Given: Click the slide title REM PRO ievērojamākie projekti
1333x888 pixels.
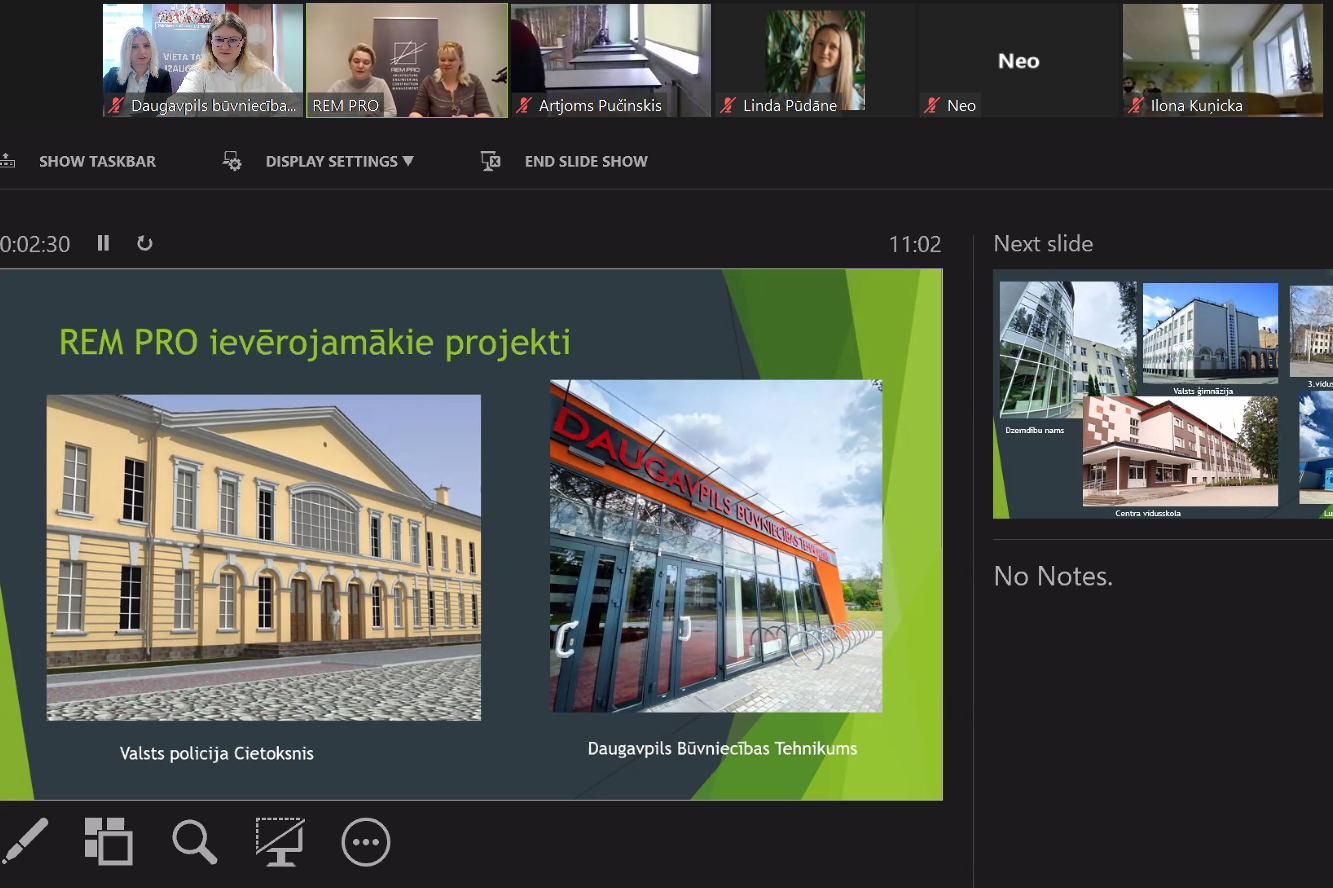Looking at the screenshot, I should (315, 342).
